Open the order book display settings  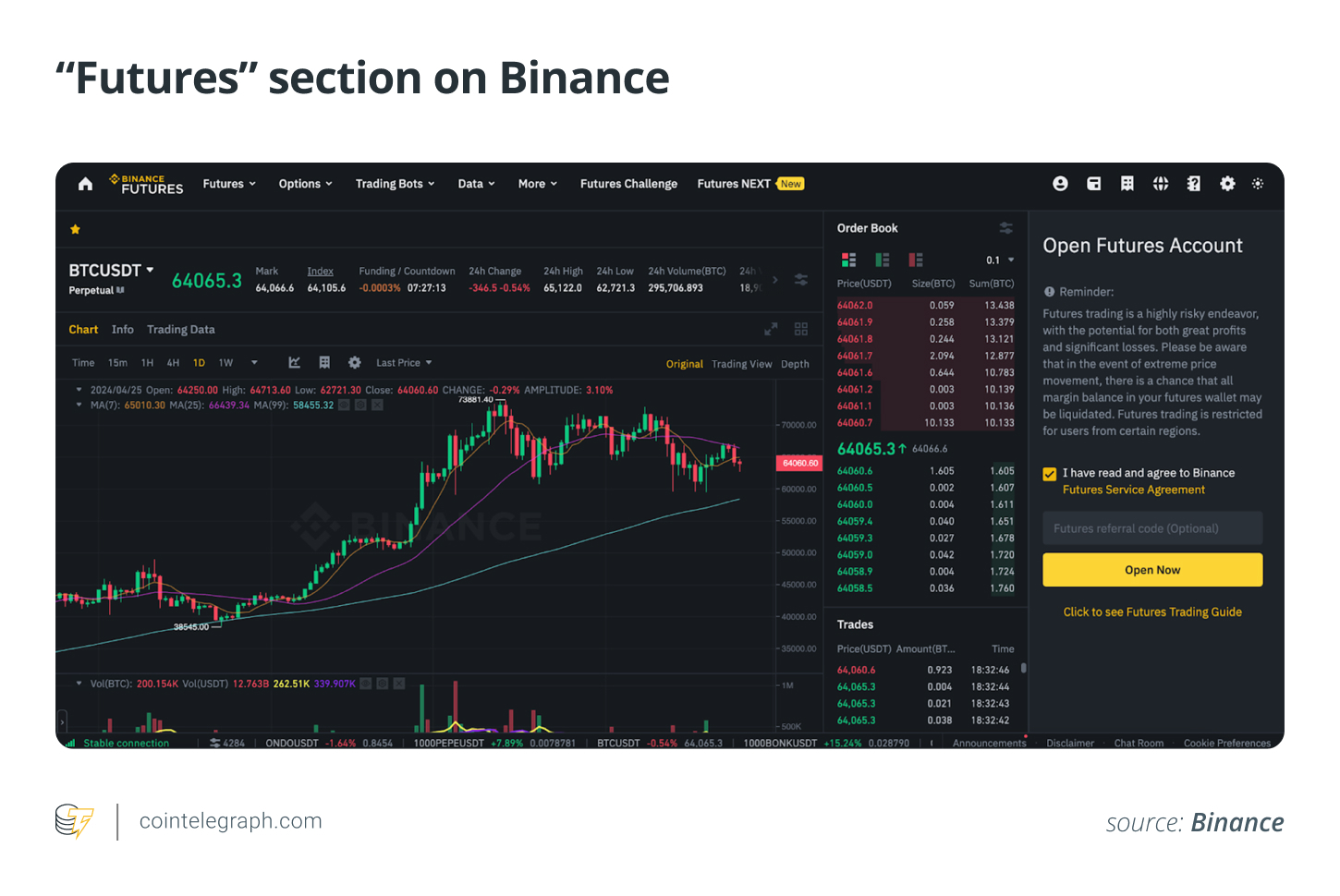[x=1006, y=227]
